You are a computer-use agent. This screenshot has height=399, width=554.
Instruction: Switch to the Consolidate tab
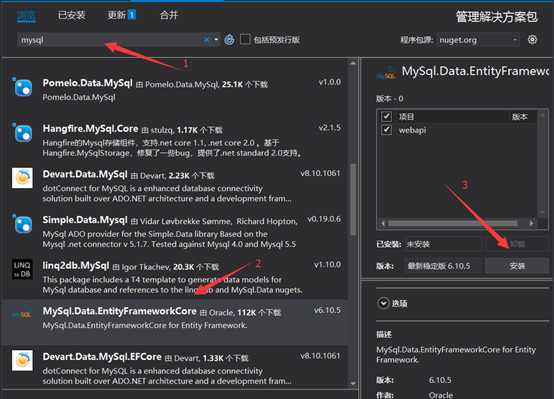[169, 15]
